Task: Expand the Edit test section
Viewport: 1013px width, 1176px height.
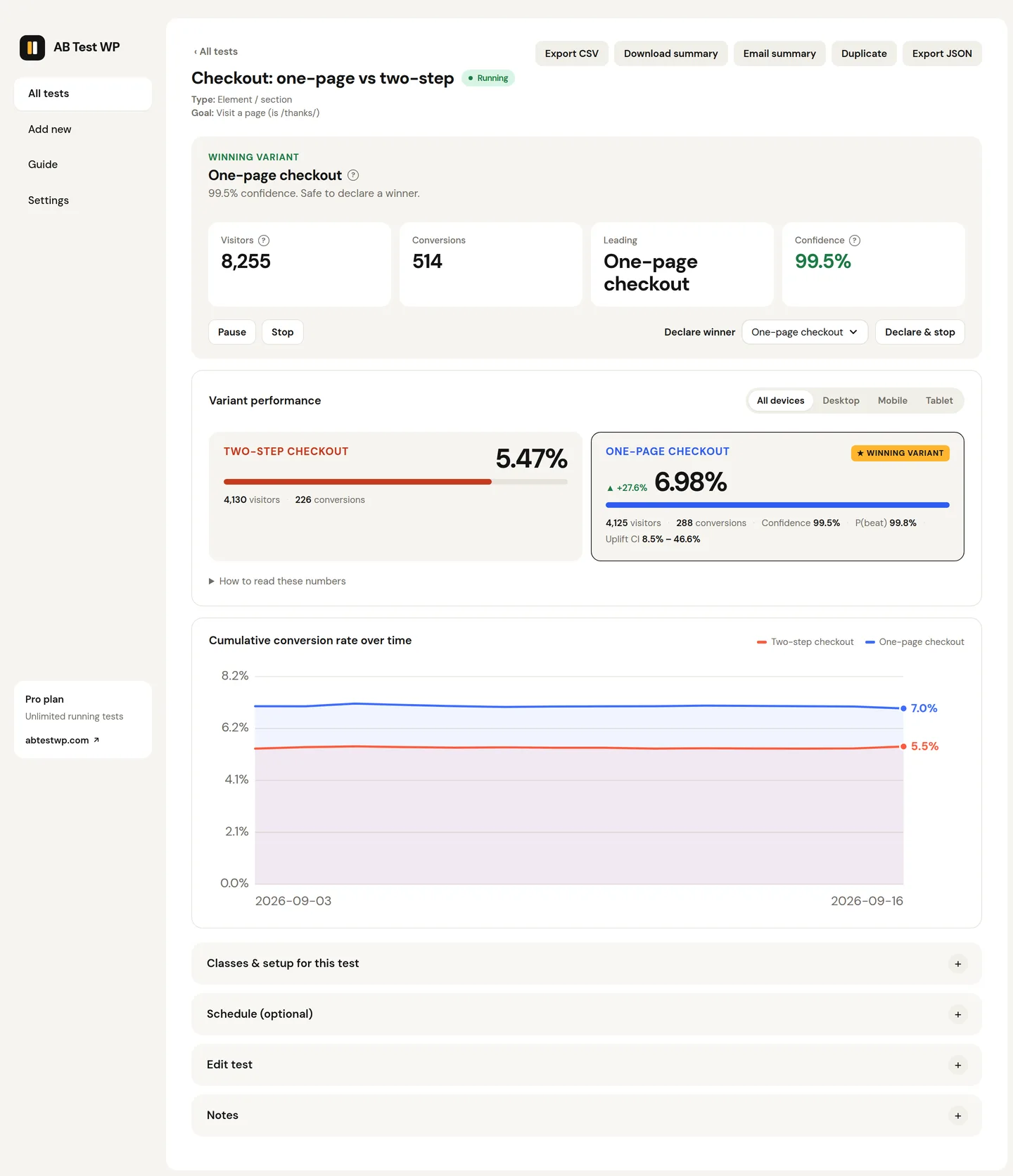Action: [x=586, y=1065]
